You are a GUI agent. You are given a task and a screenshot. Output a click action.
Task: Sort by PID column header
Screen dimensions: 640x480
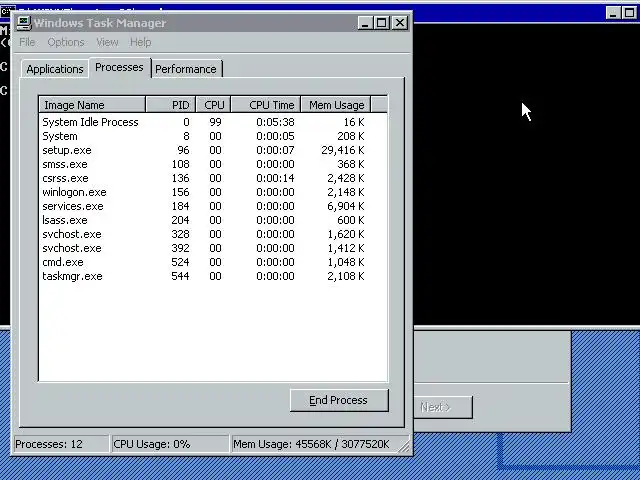[171, 105]
